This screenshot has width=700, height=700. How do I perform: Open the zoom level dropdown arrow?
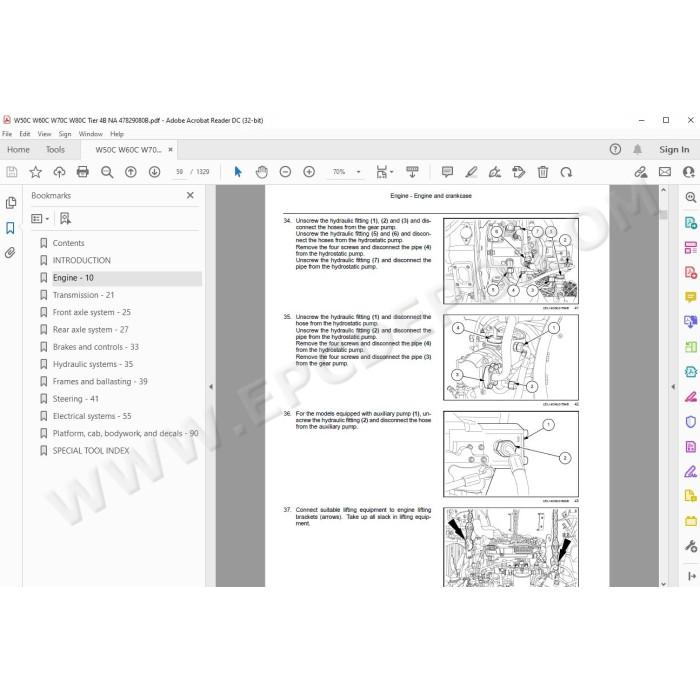pyautogui.click(x=358, y=172)
